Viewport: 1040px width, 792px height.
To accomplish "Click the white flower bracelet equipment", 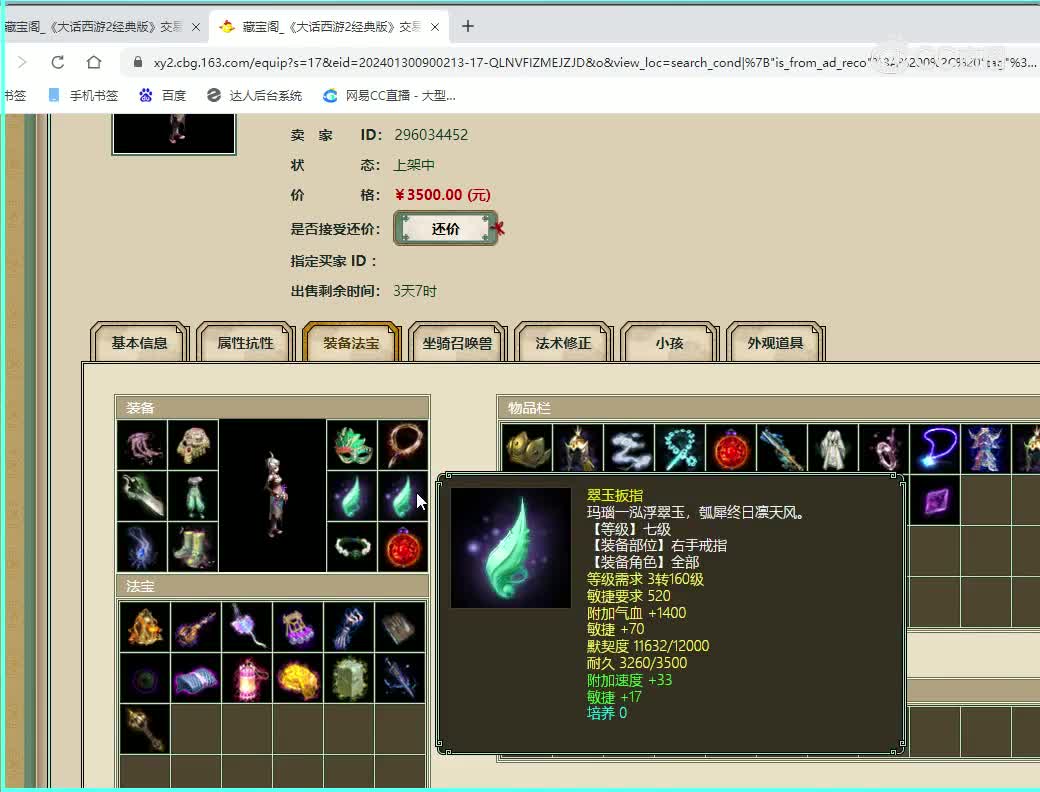I will 352,547.
